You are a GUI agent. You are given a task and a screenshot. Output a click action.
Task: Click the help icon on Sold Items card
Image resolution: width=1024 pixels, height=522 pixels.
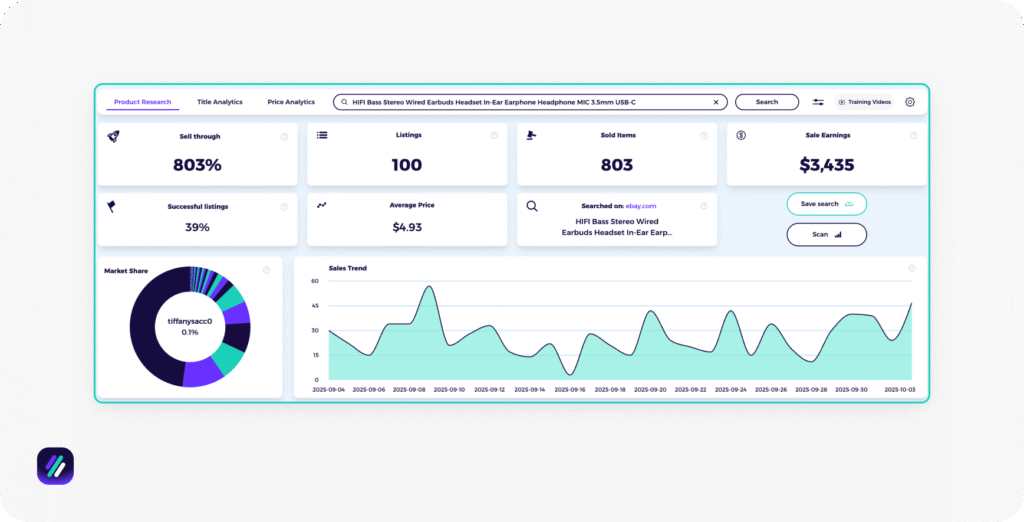[704, 136]
